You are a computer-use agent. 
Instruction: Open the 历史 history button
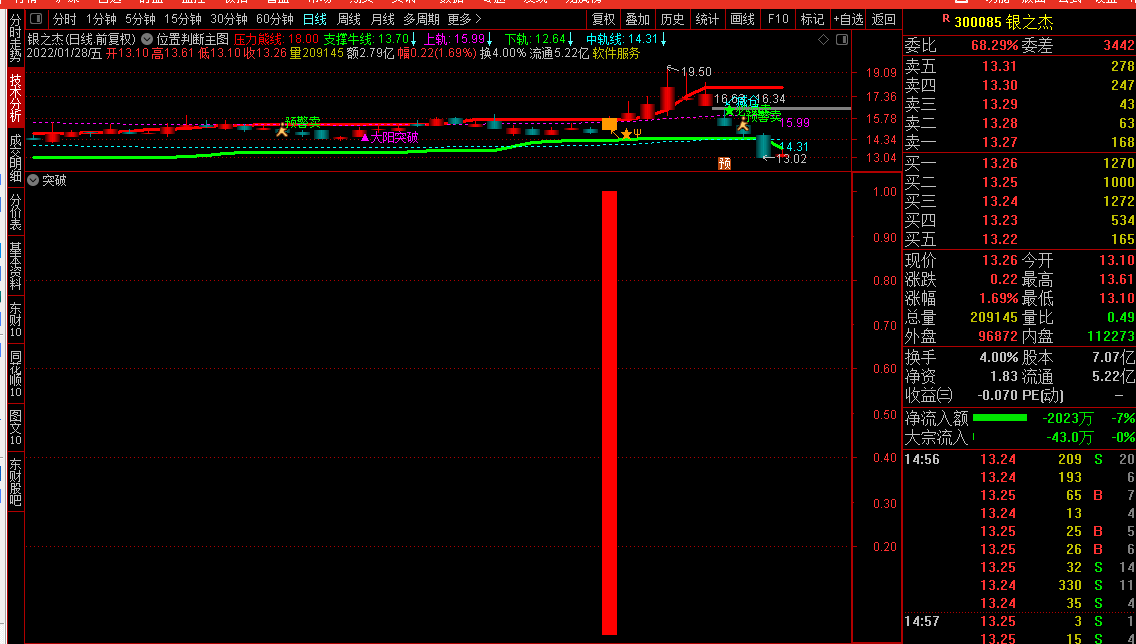click(672, 20)
